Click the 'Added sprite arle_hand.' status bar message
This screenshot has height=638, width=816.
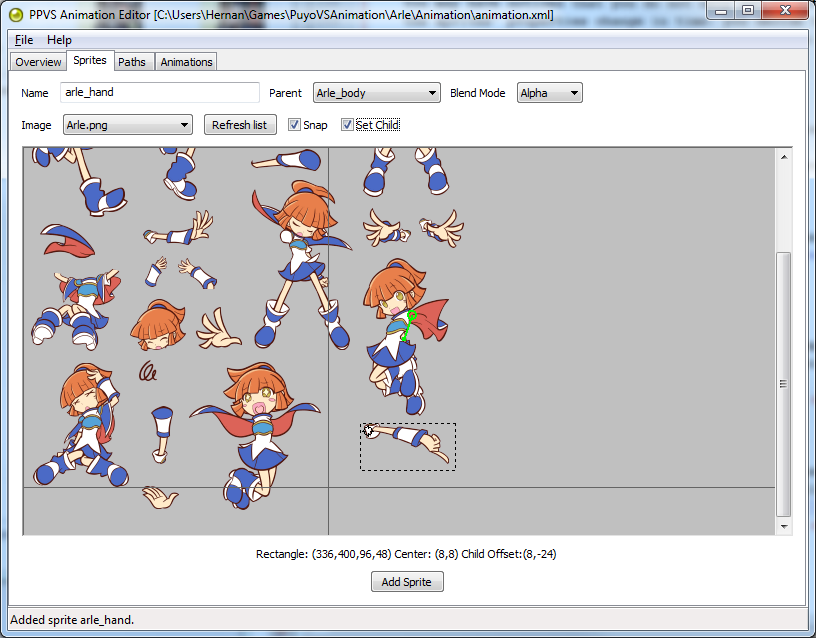click(x=72, y=620)
